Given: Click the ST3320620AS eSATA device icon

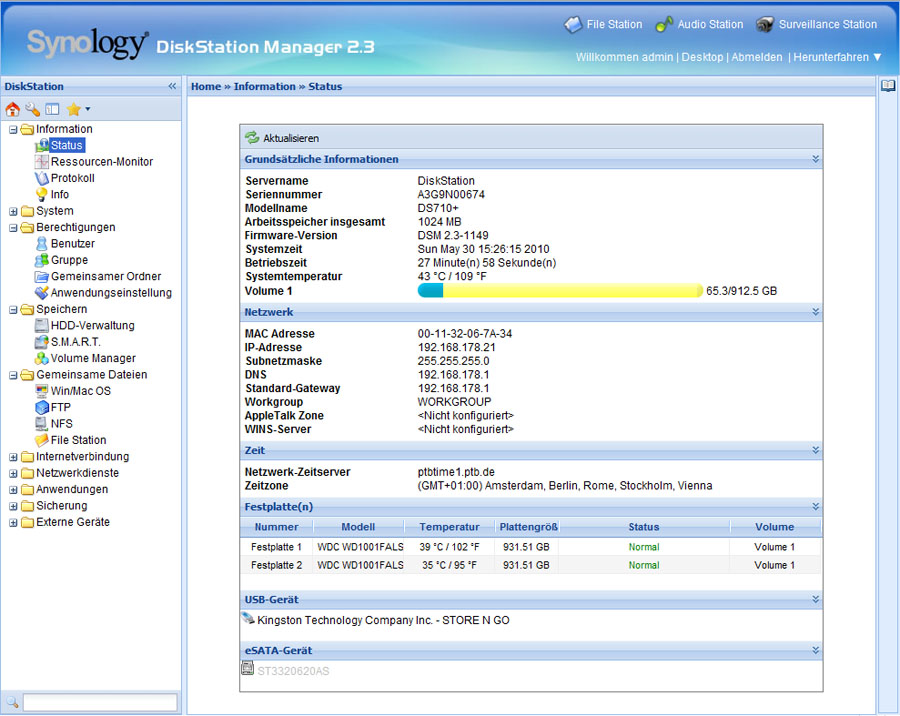Looking at the screenshot, I should coord(247,668).
